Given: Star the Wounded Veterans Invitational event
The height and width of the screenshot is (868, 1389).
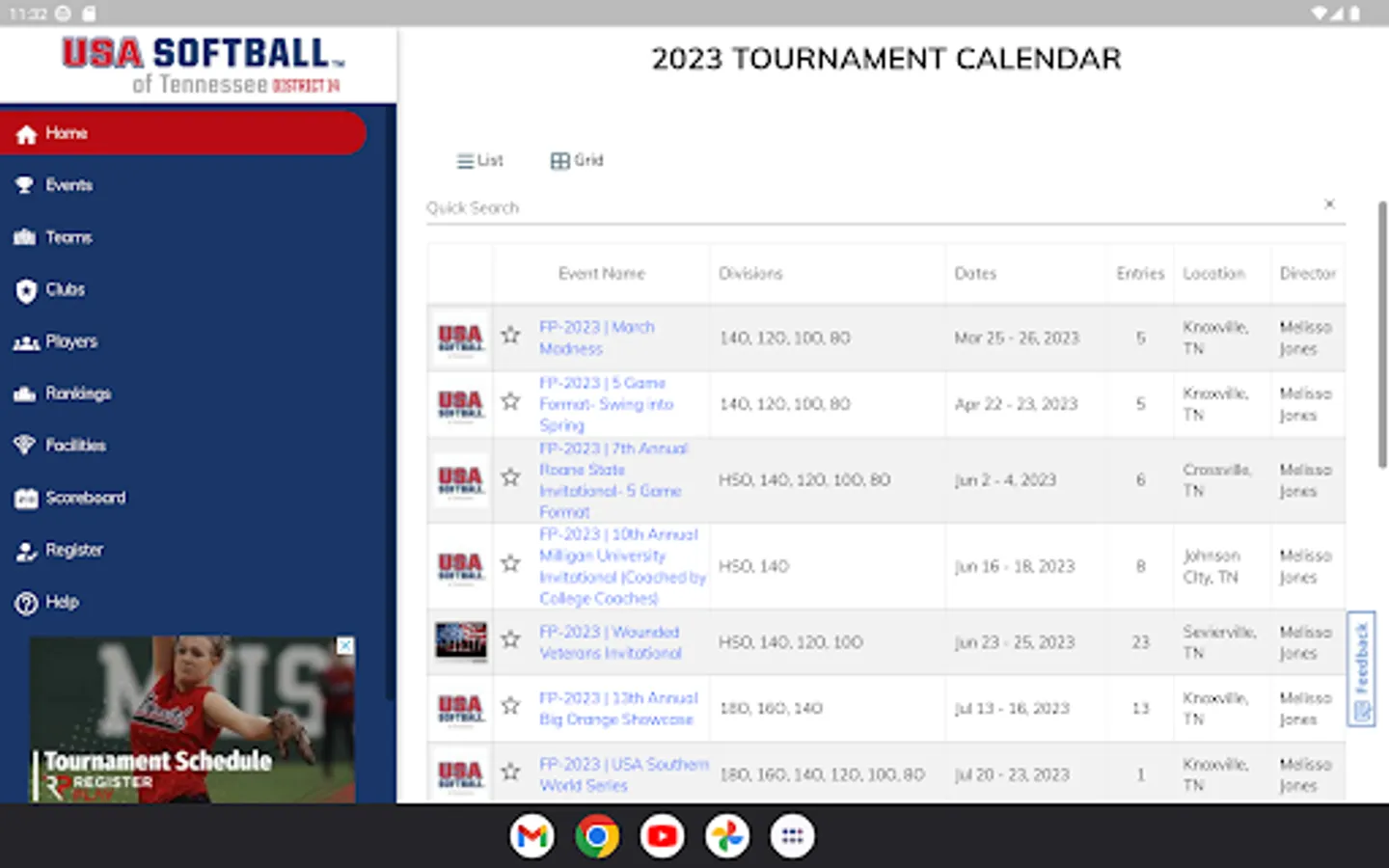Looking at the screenshot, I should 510,638.
